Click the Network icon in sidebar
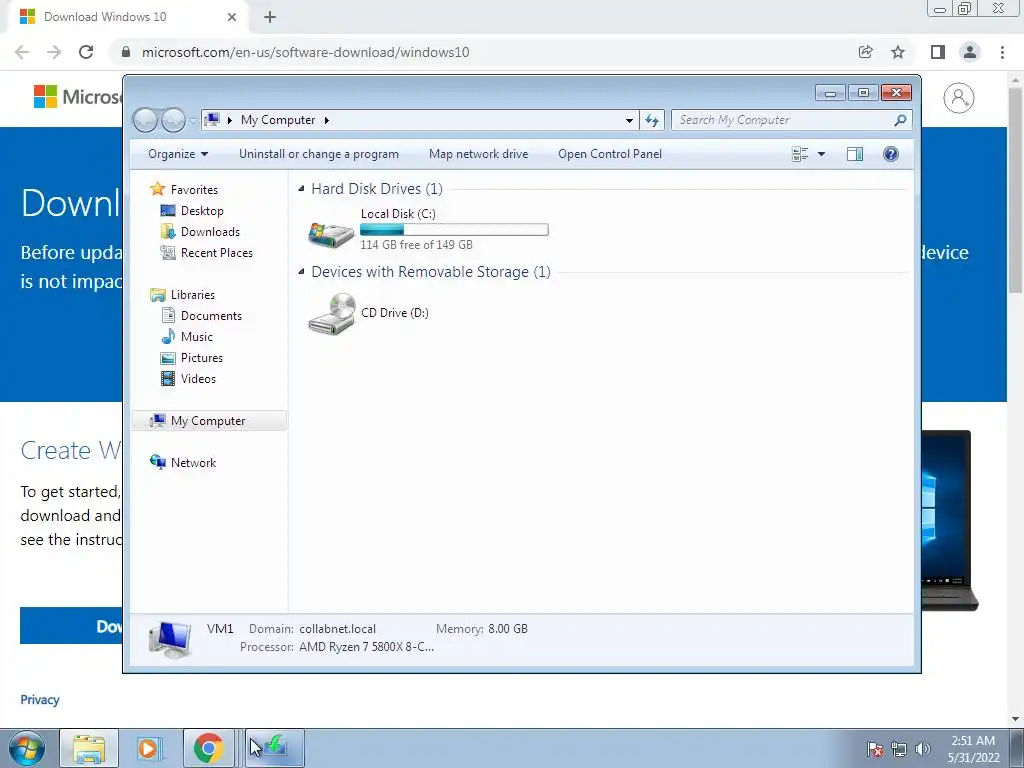The width and height of the screenshot is (1024, 768). (x=157, y=462)
